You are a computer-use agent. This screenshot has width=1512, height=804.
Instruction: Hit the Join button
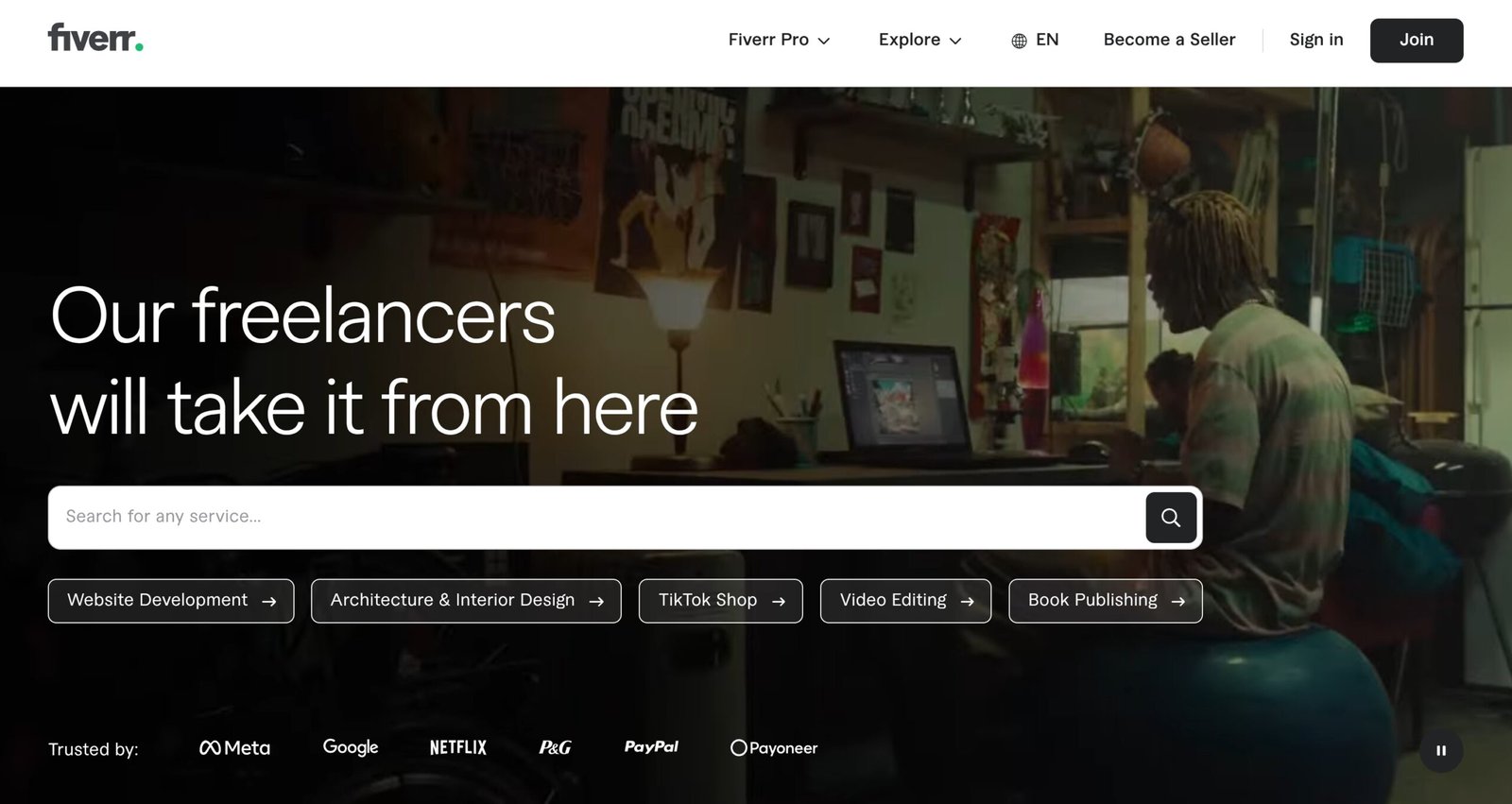click(x=1417, y=41)
